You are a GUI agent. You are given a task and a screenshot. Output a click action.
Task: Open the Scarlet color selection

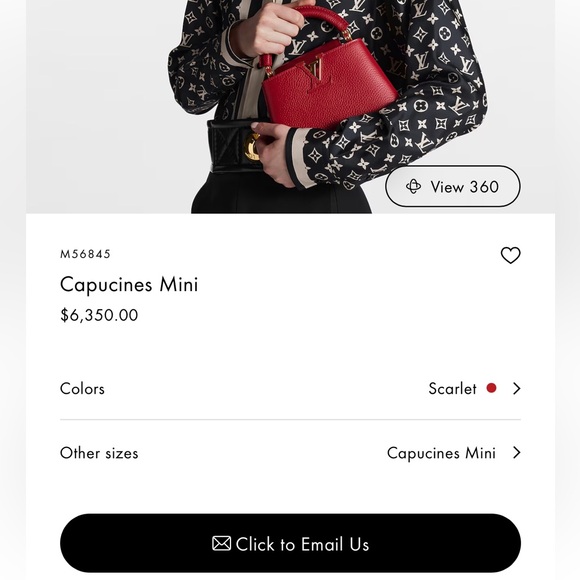pos(452,389)
